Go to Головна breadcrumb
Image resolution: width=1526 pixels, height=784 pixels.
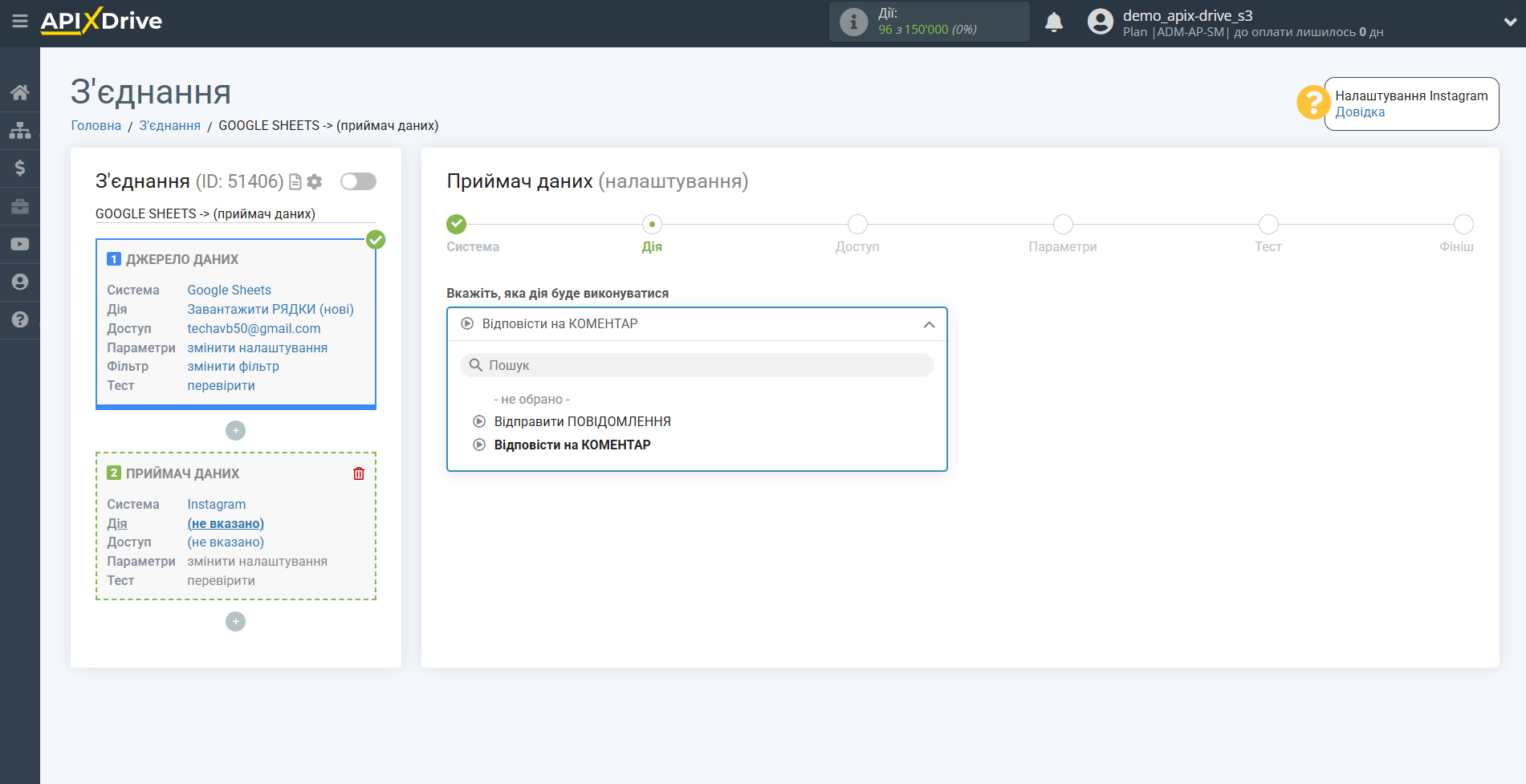[96, 125]
